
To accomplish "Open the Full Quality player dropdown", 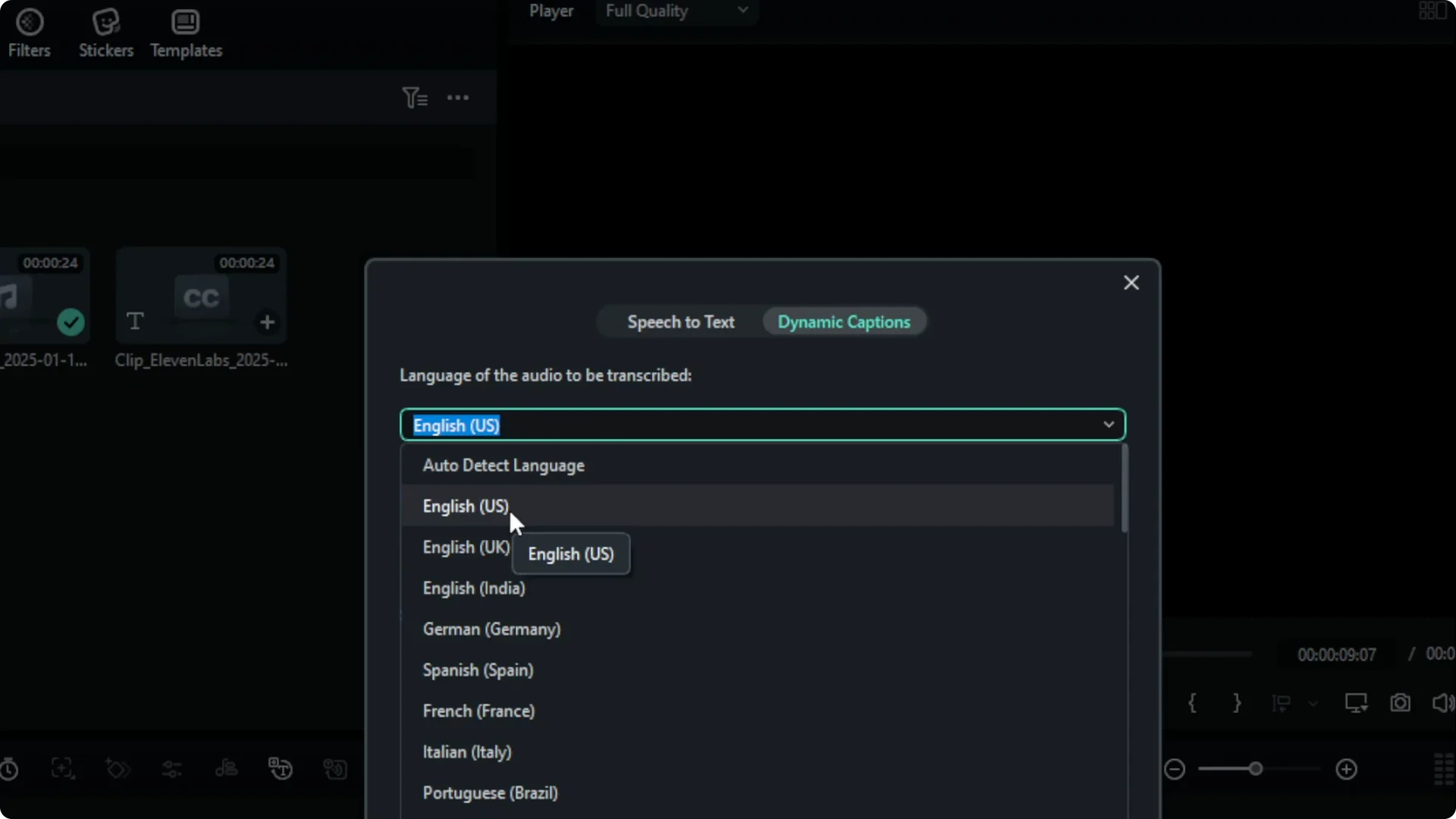I will [676, 11].
